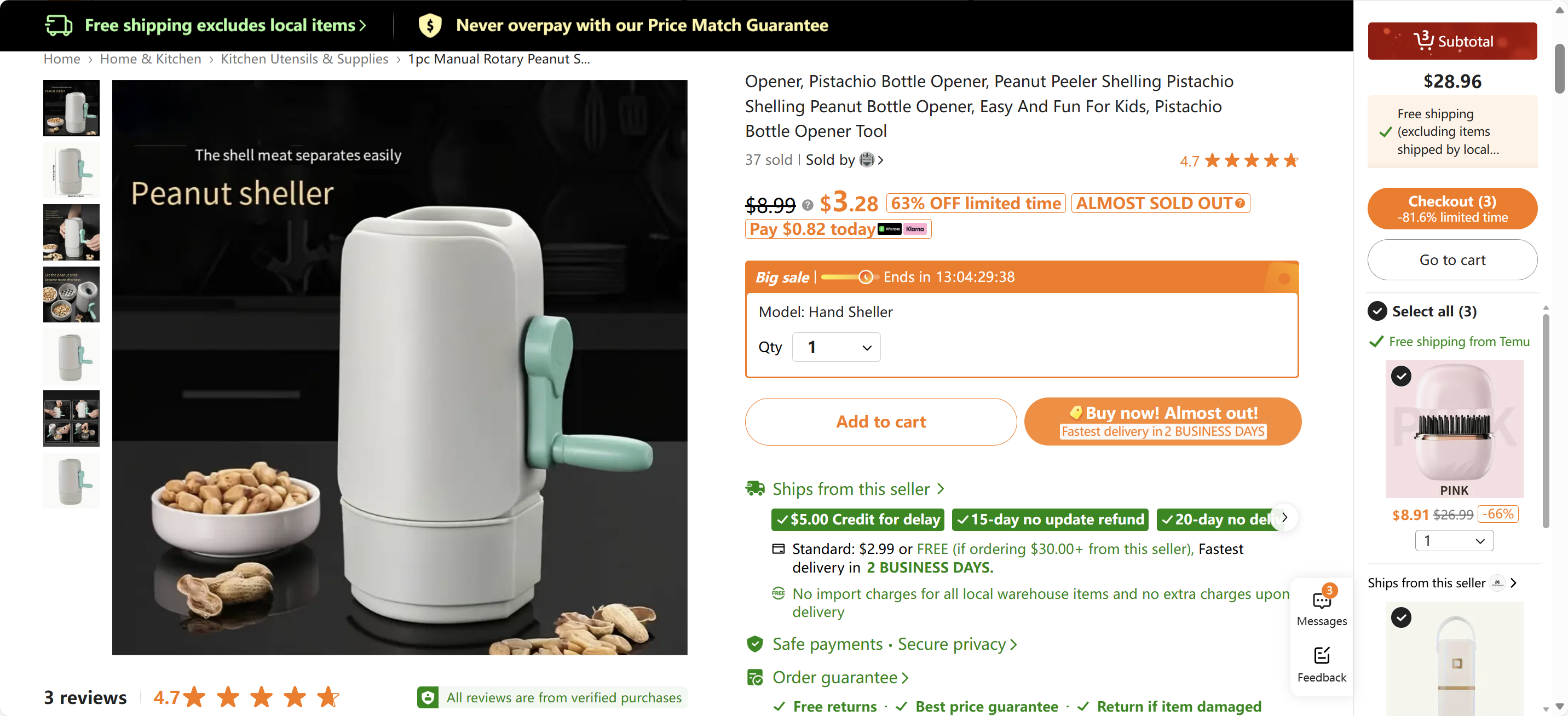The width and height of the screenshot is (1568, 716).
Task: Deselect the white bottle item checkmark
Action: [x=1400, y=617]
